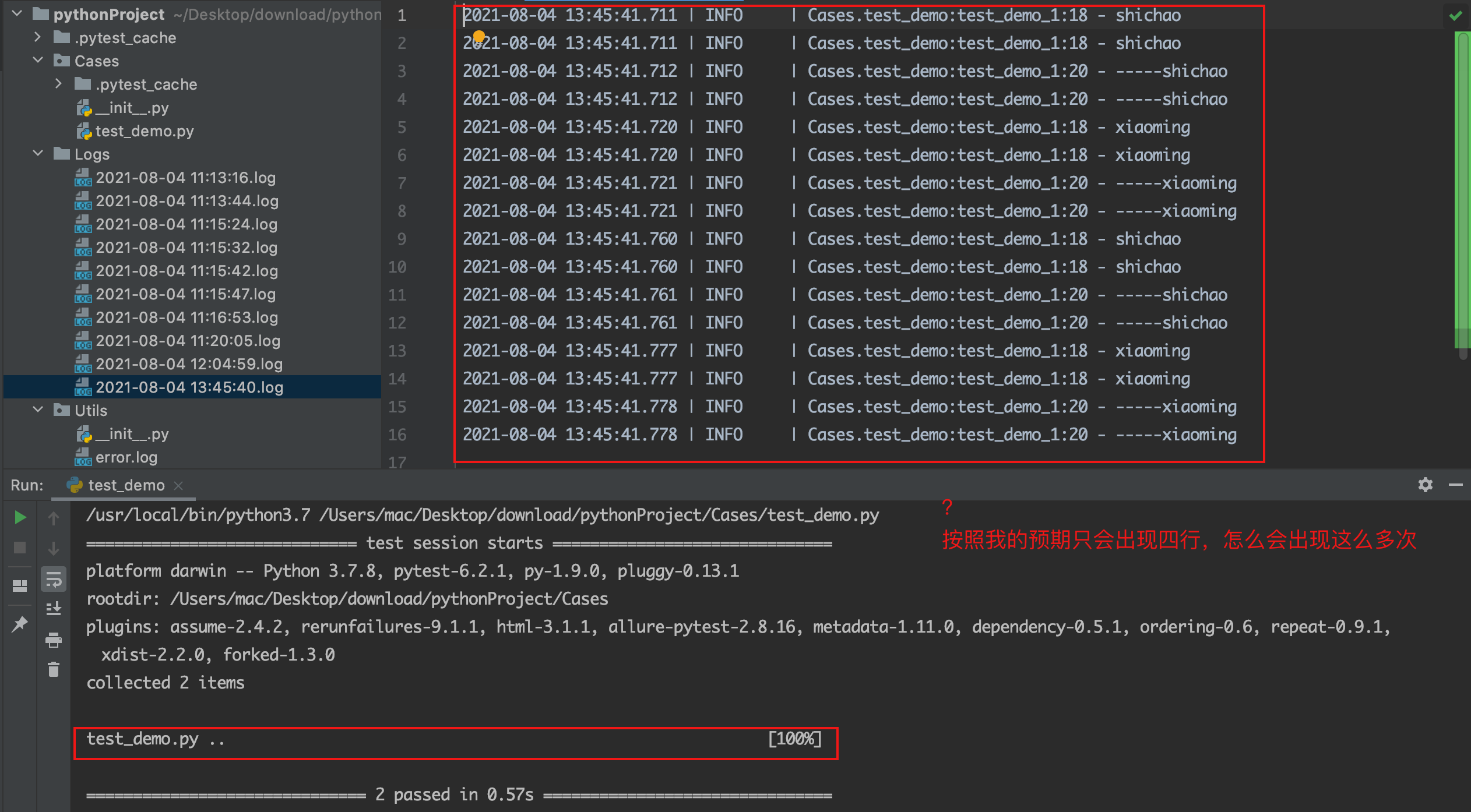The image size is (1471, 812).
Task: Click the green inspections checkmark indicator
Action: (x=1456, y=16)
